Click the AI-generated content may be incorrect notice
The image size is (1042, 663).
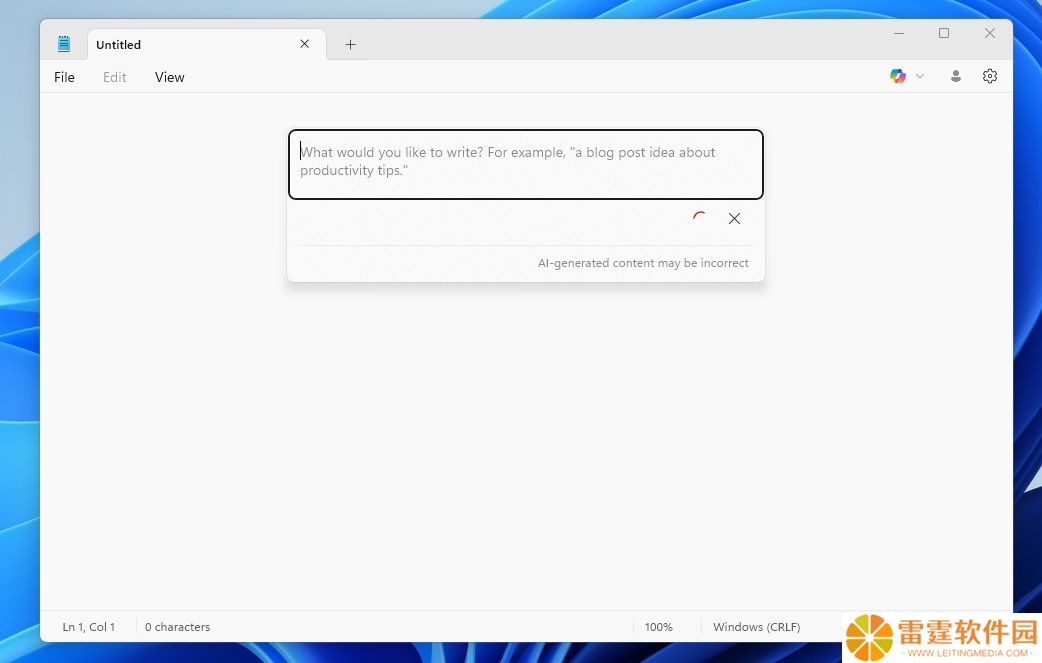pyautogui.click(x=643, y=263)
